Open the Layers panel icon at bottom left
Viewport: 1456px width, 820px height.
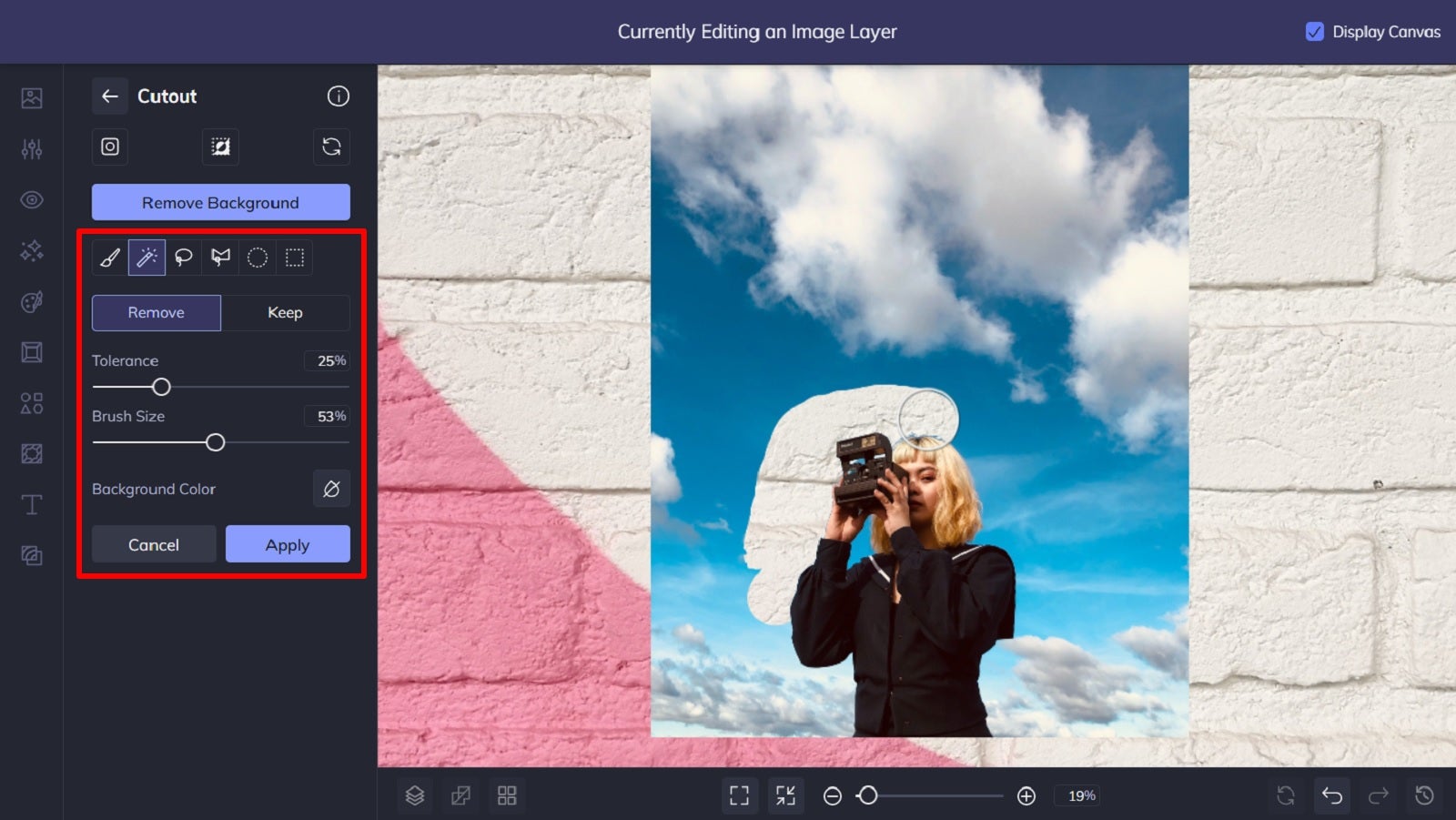415,795
